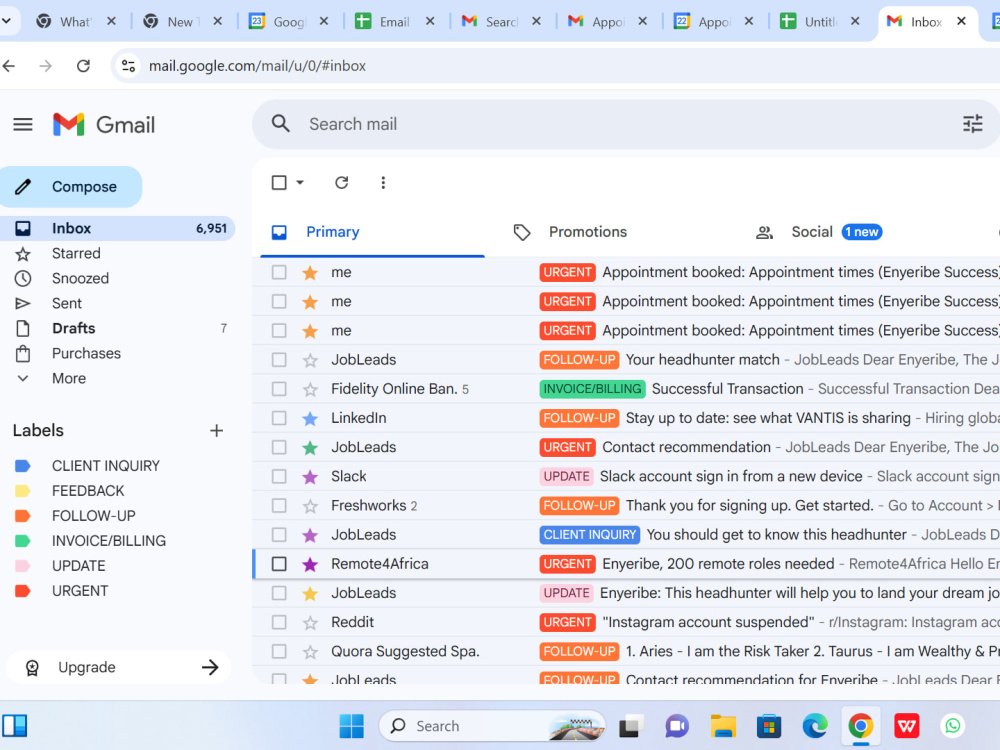This screenshot has height=750, width=1000.
Task: Open the Gmail main menu hamburger icon
Action: 23,124
